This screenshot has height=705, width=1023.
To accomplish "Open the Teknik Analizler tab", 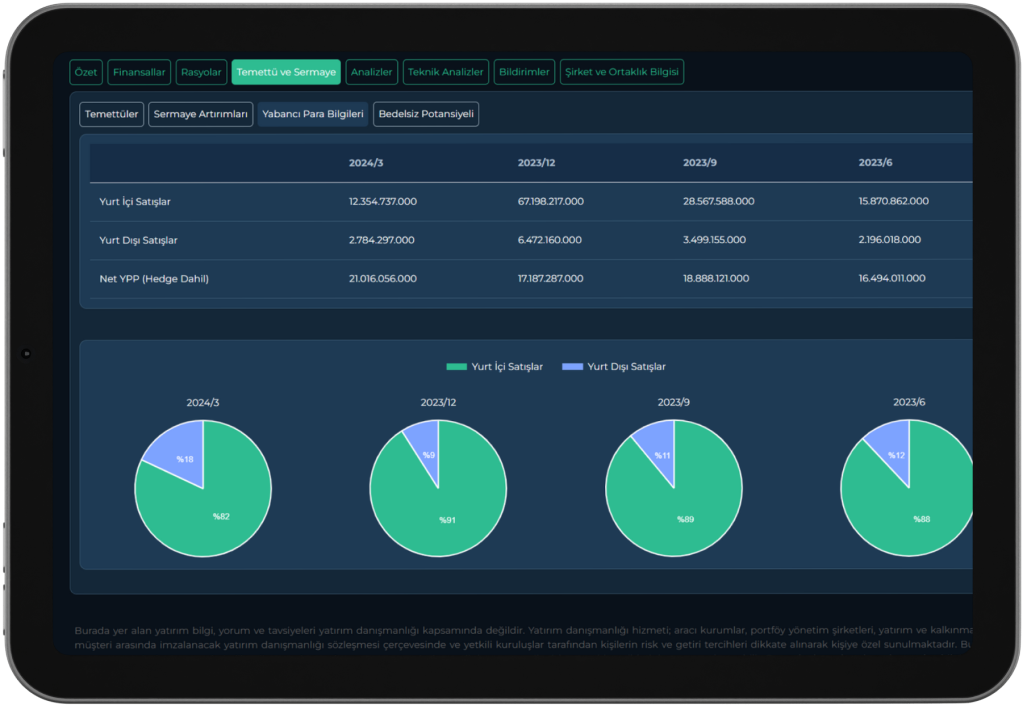I will (x=445, y=72).
